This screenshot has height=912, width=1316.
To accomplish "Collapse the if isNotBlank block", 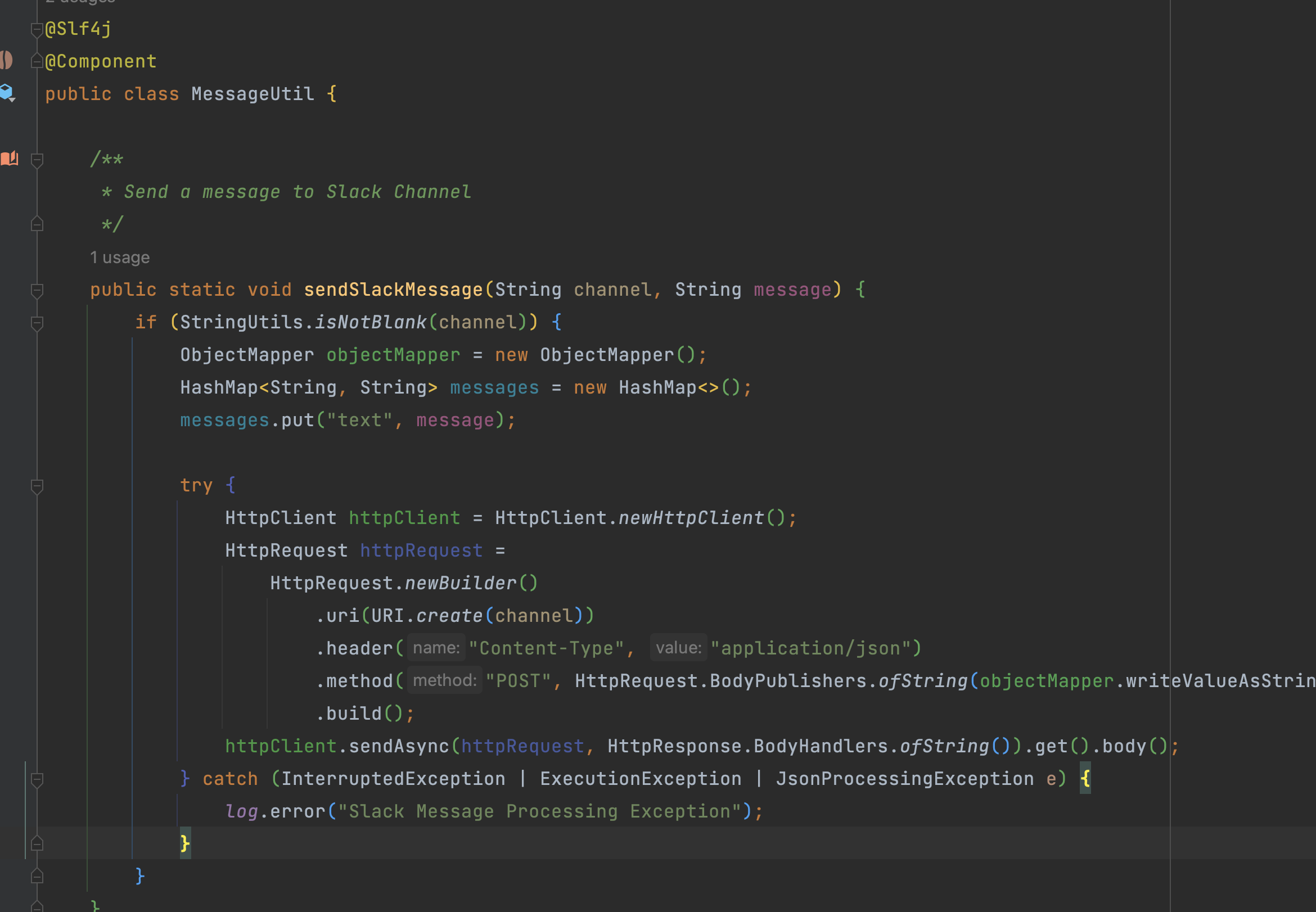I will [x=37, y=323].
